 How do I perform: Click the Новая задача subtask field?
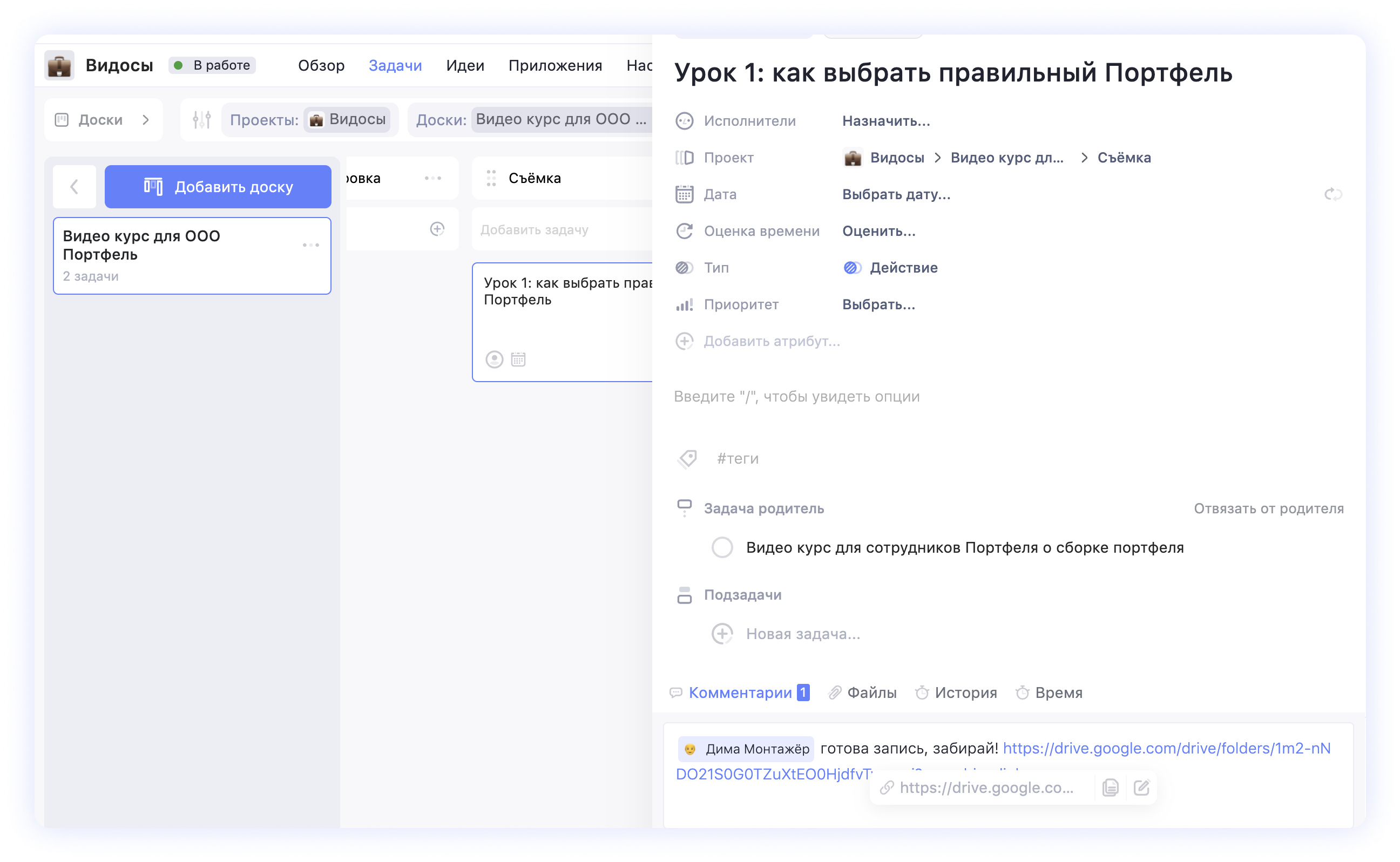tap(802, 634)
